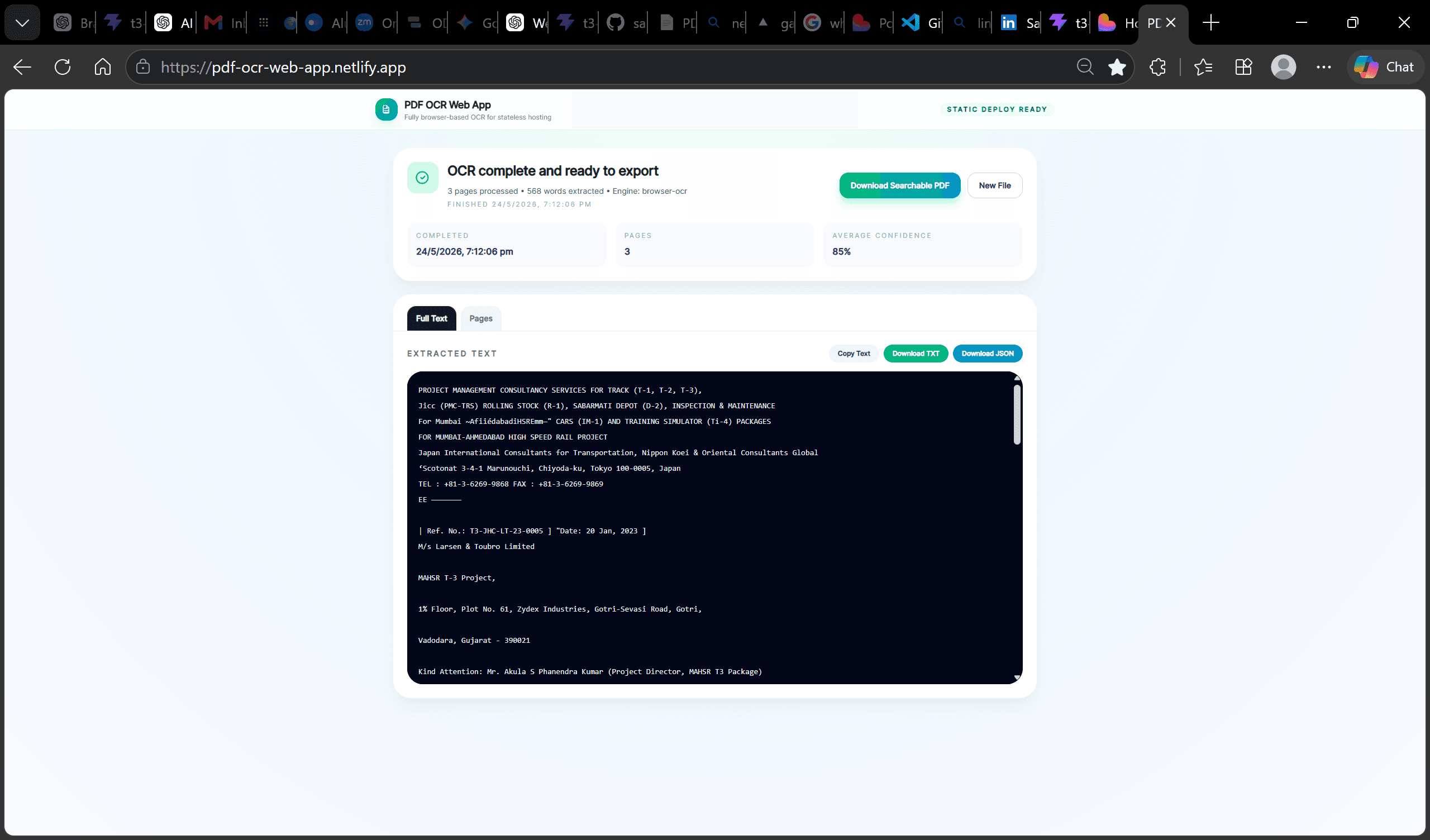Close the active PDF OCR tab

pyautogui.click(x=1171, y=23)
